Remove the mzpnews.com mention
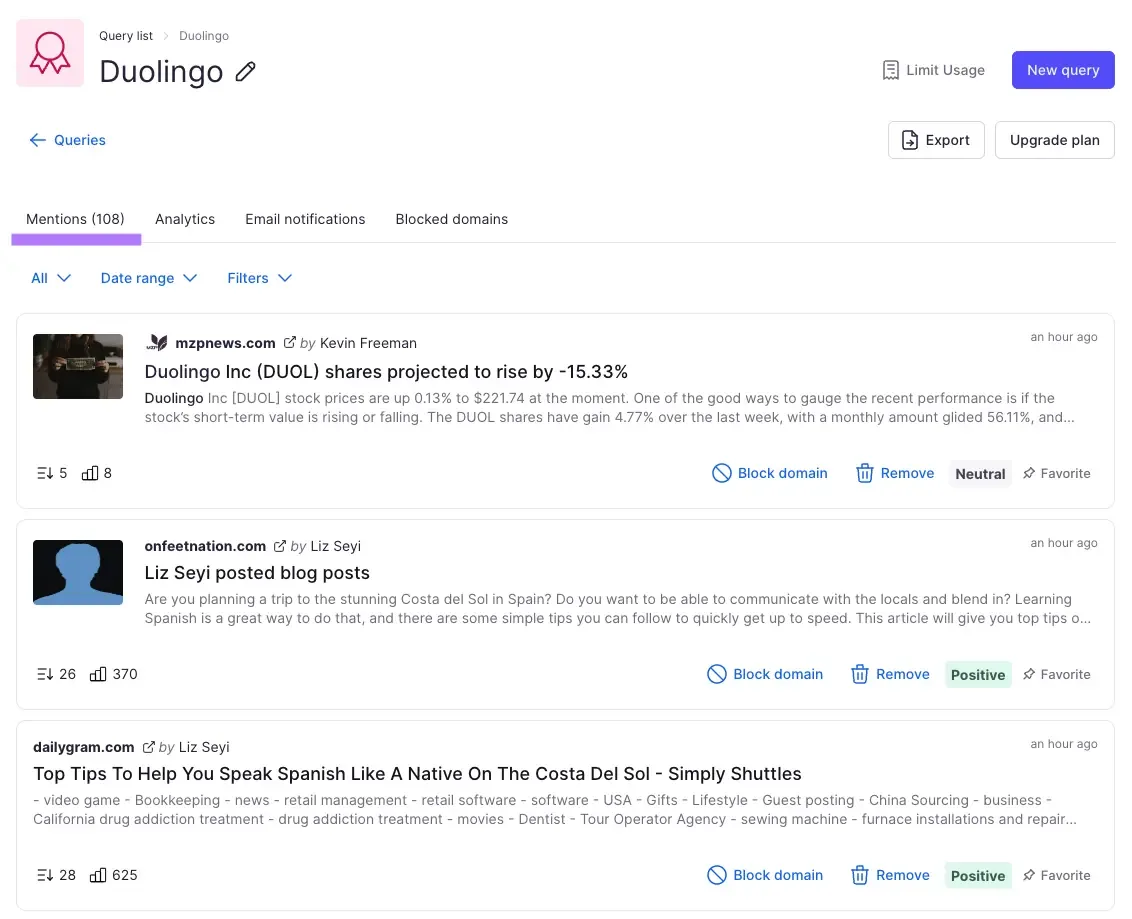This screenshot has width=1132, height=919. coord(894,473)
